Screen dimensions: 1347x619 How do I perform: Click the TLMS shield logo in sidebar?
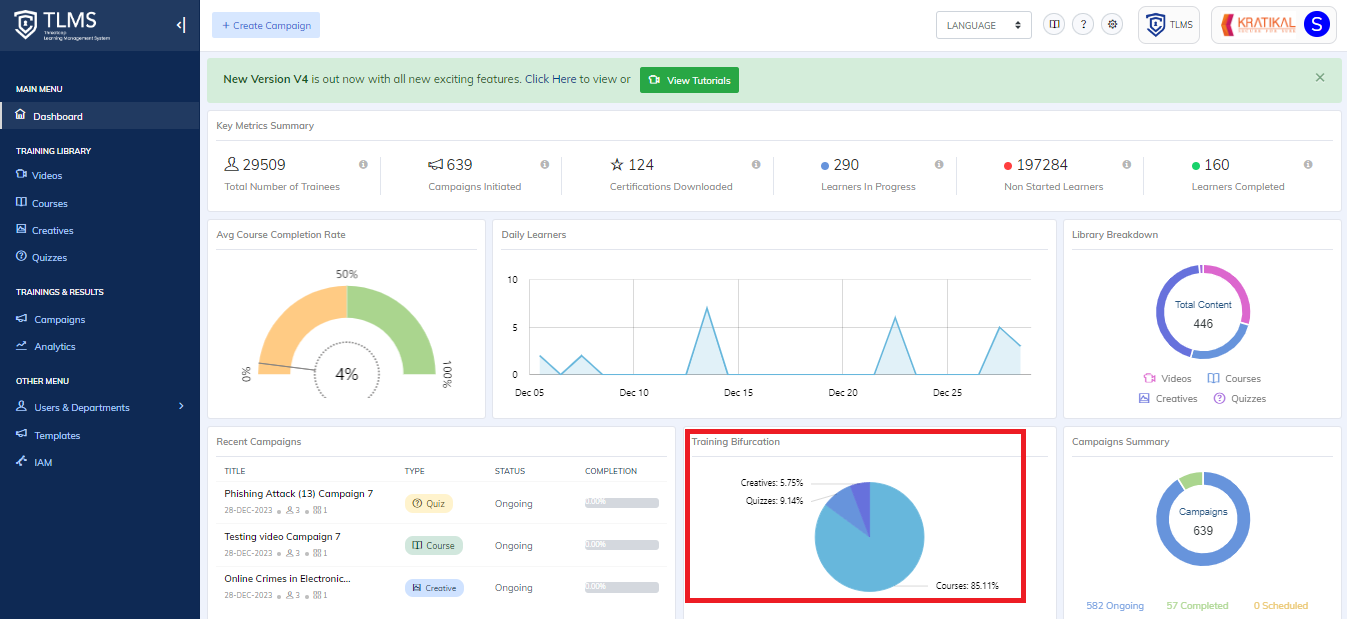26,25
